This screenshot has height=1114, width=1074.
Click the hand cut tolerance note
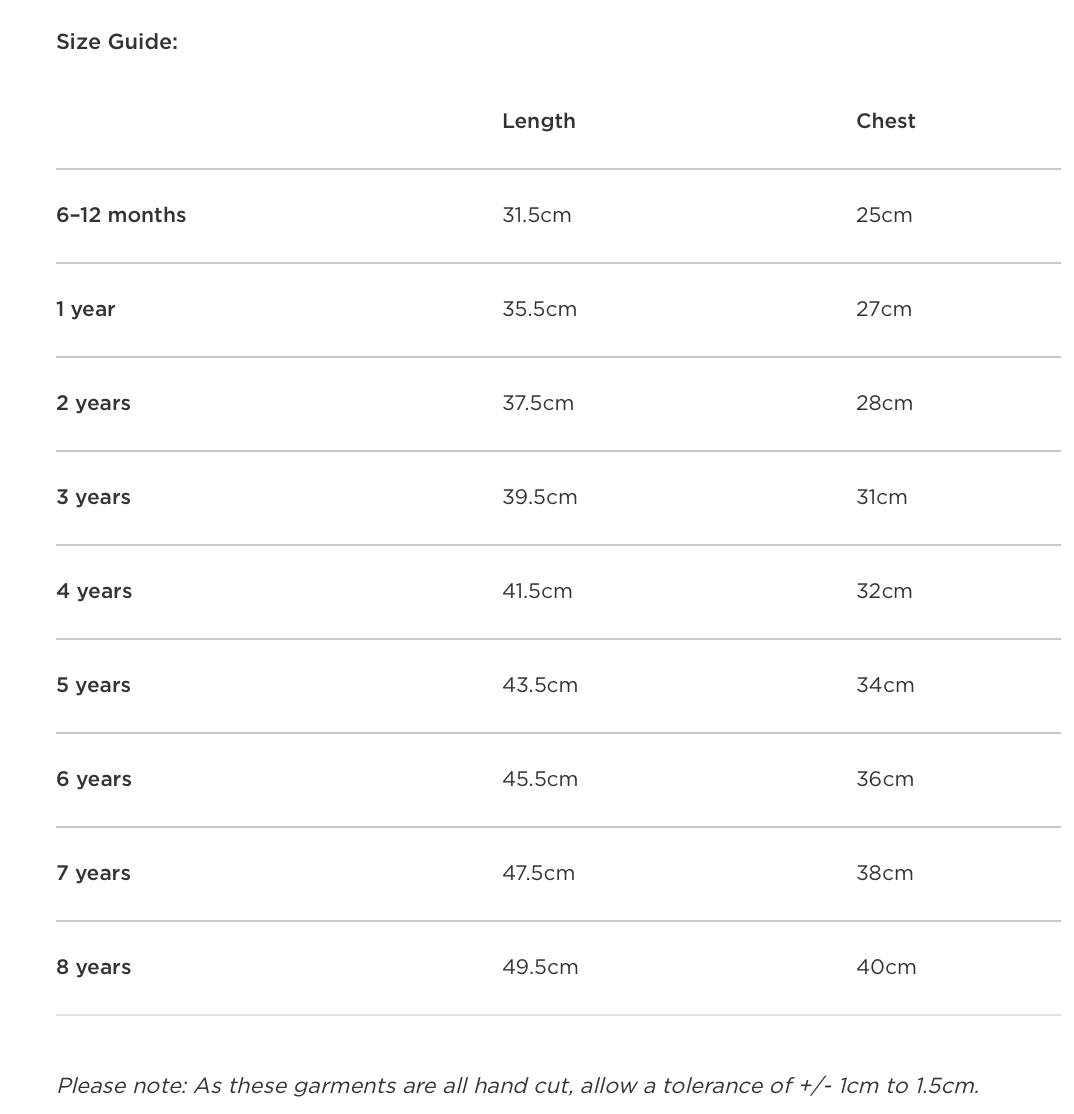(x=517, y=1085)
